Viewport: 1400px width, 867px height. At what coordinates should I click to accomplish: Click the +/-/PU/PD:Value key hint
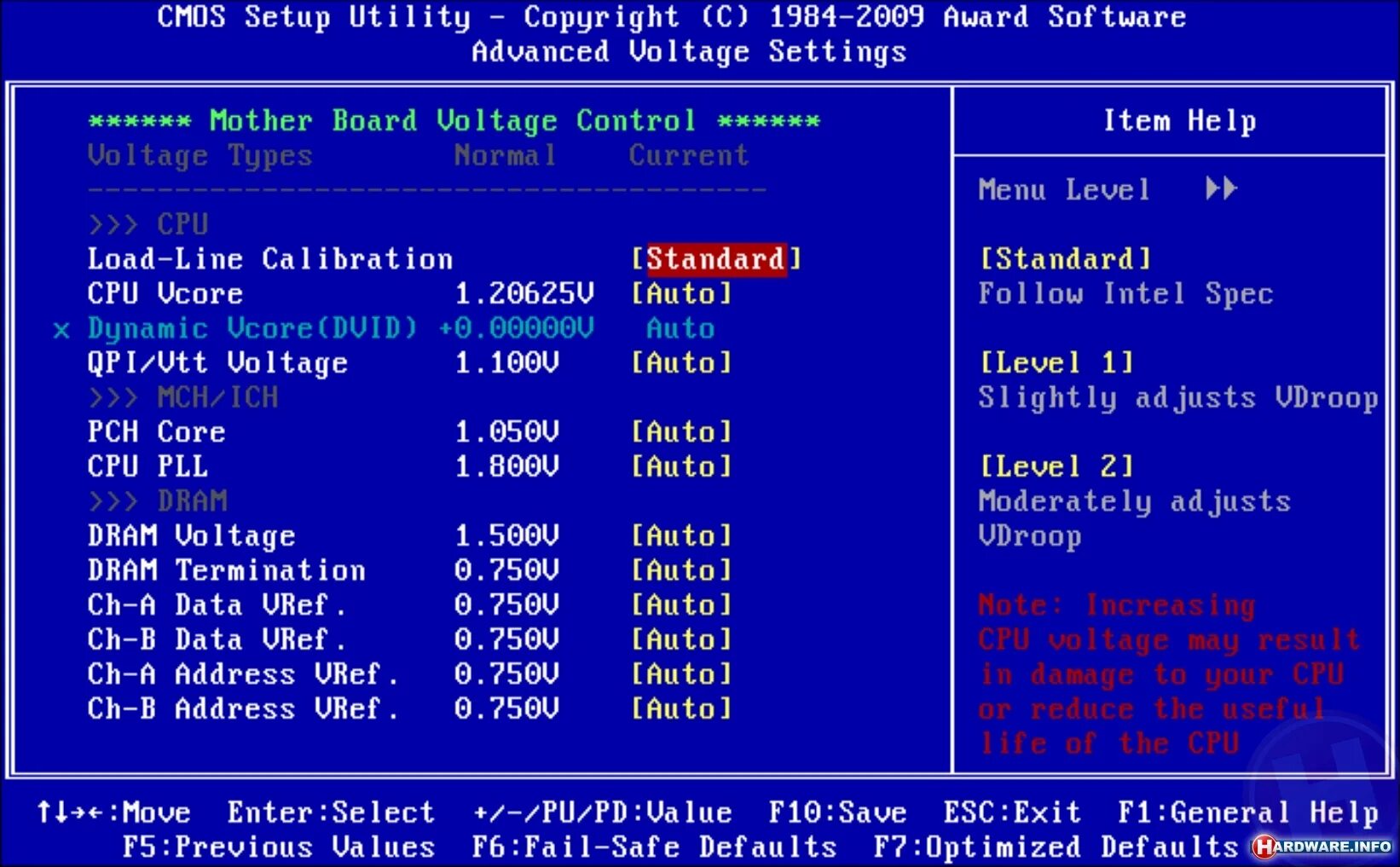pyautogui.click(x=603, y=812)
